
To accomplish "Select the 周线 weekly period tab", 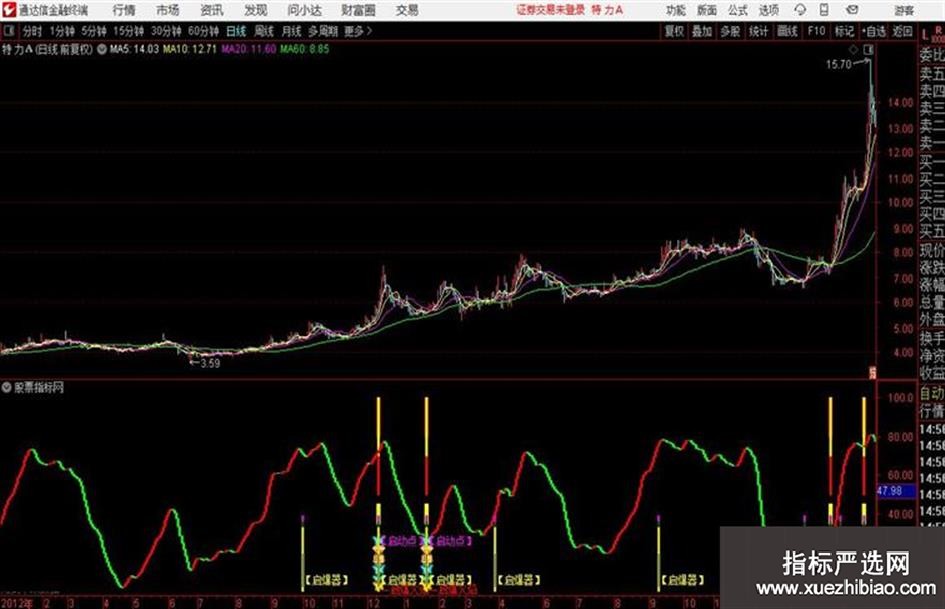I will coord(264,31).
